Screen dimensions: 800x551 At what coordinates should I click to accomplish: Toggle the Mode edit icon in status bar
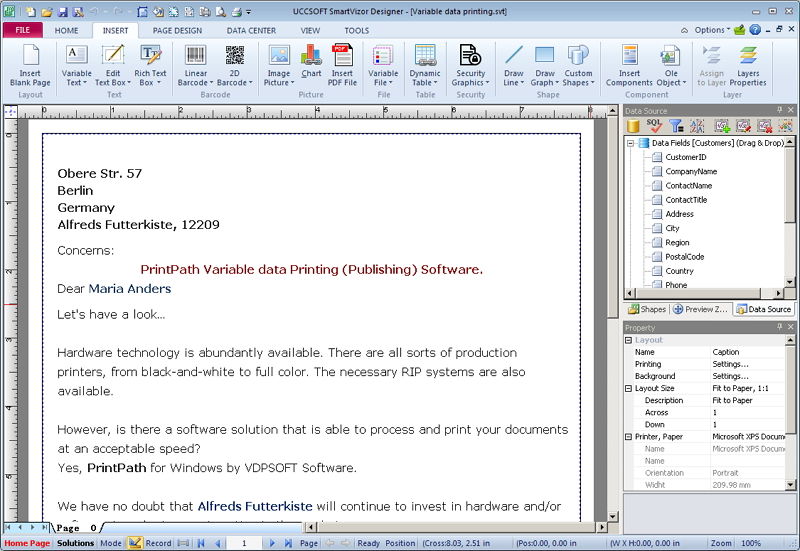pos(135,543)
